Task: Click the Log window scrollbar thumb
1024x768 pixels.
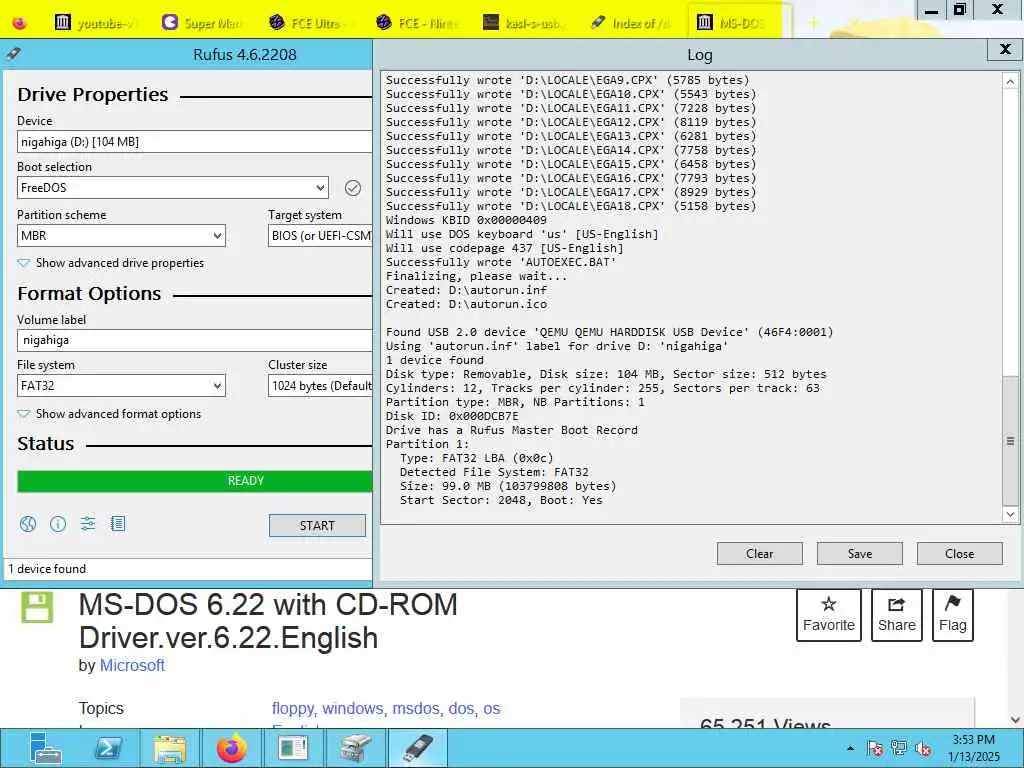Action: (x=1010, y=441)
